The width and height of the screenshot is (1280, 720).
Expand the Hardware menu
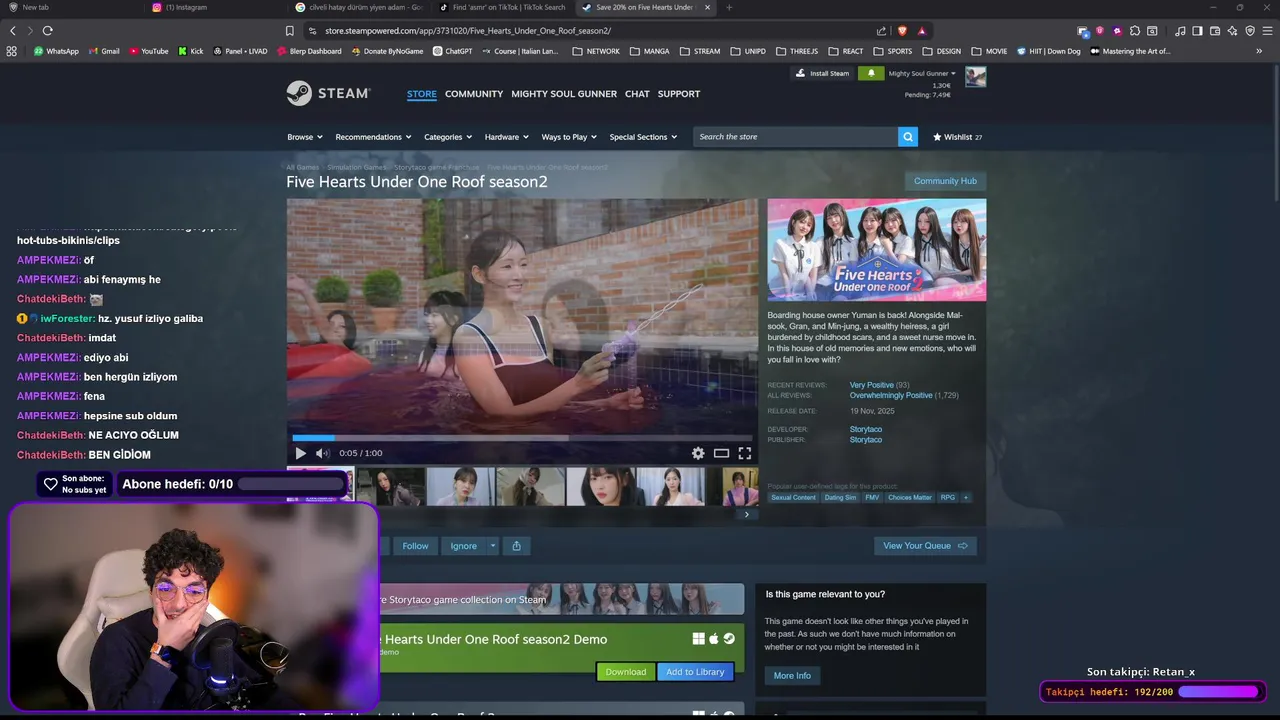[507, 137]
